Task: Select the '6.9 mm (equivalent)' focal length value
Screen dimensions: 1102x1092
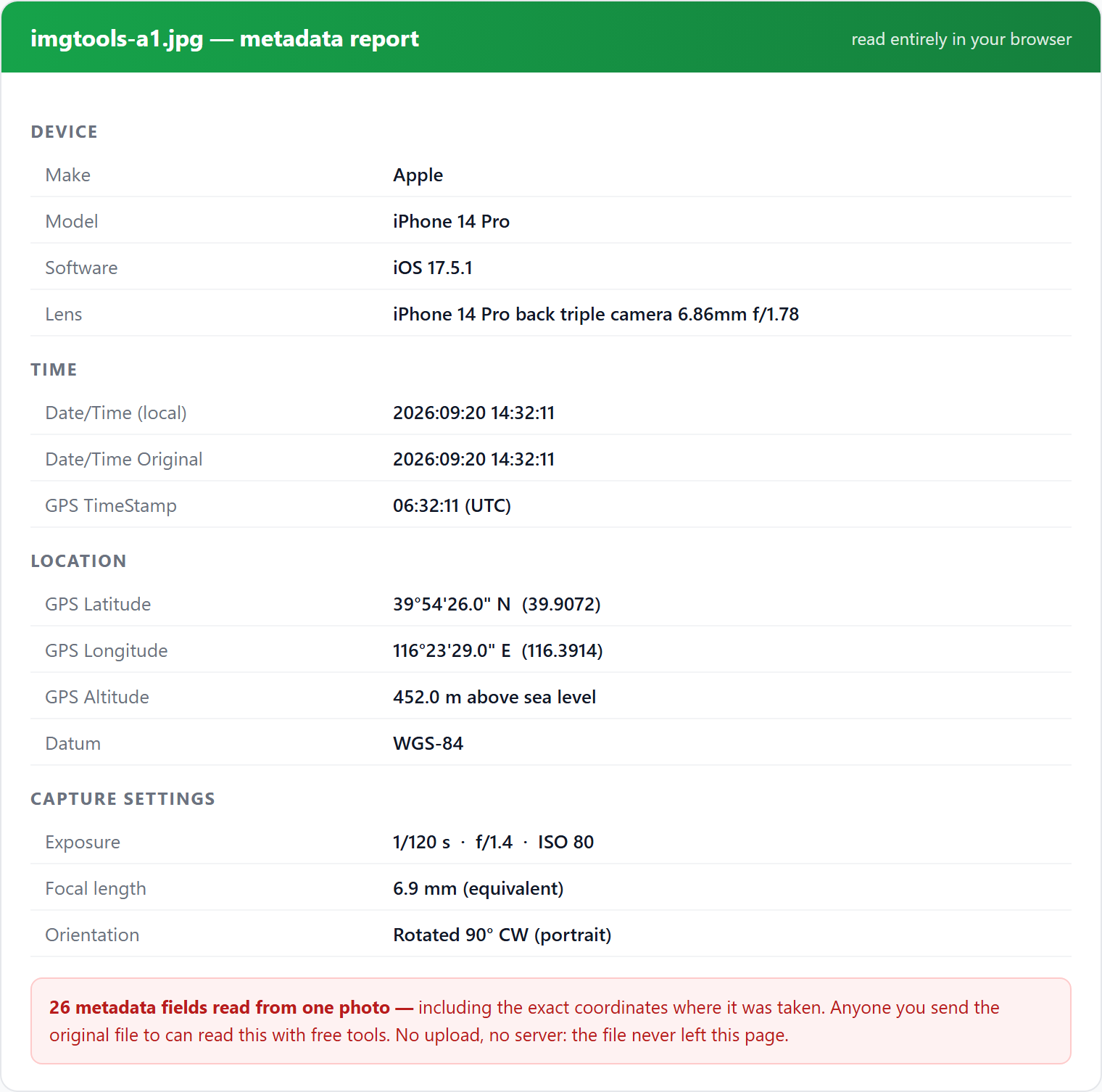Action: 478,888
